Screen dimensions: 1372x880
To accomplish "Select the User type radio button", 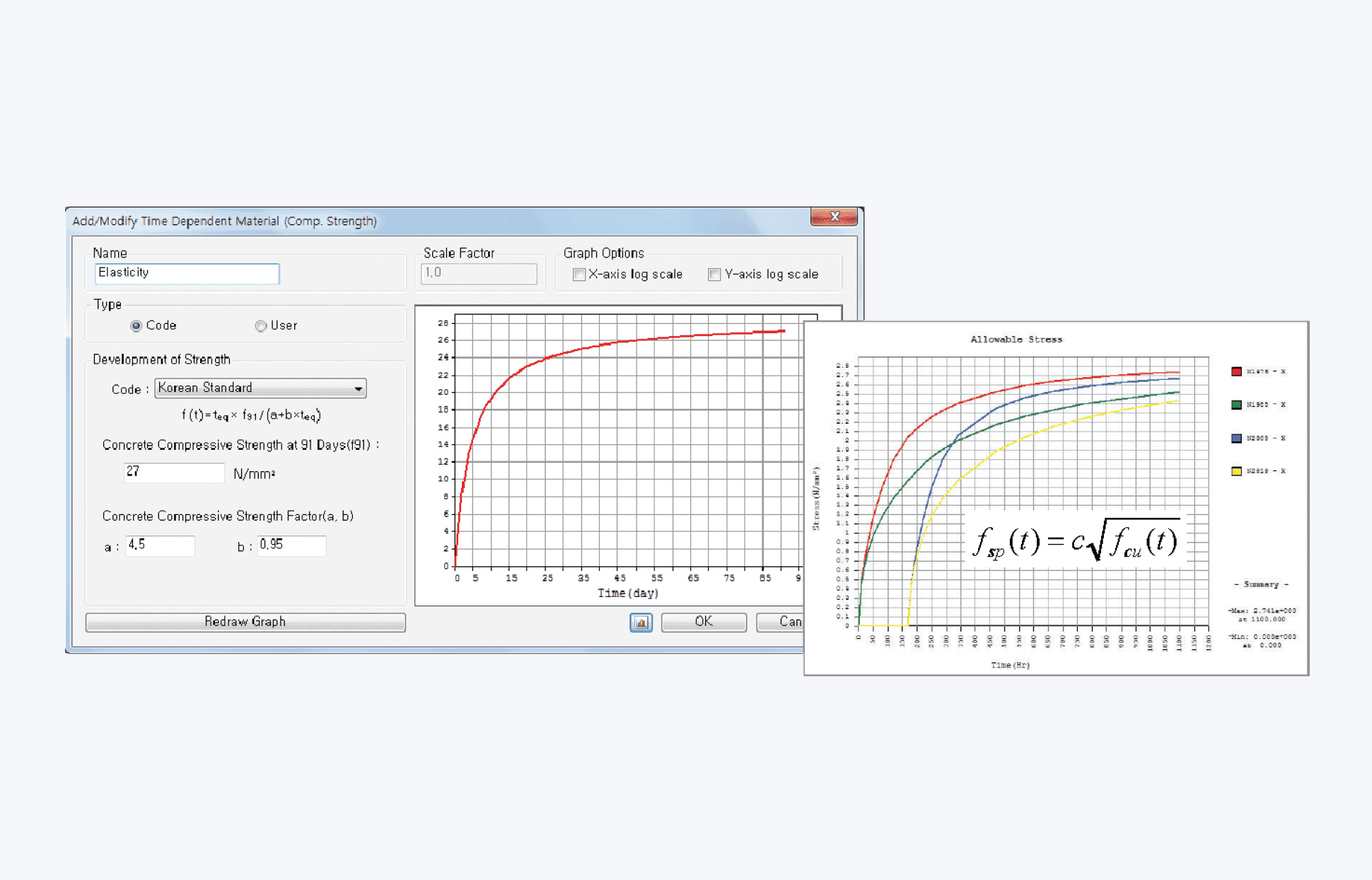I will 261,326.
